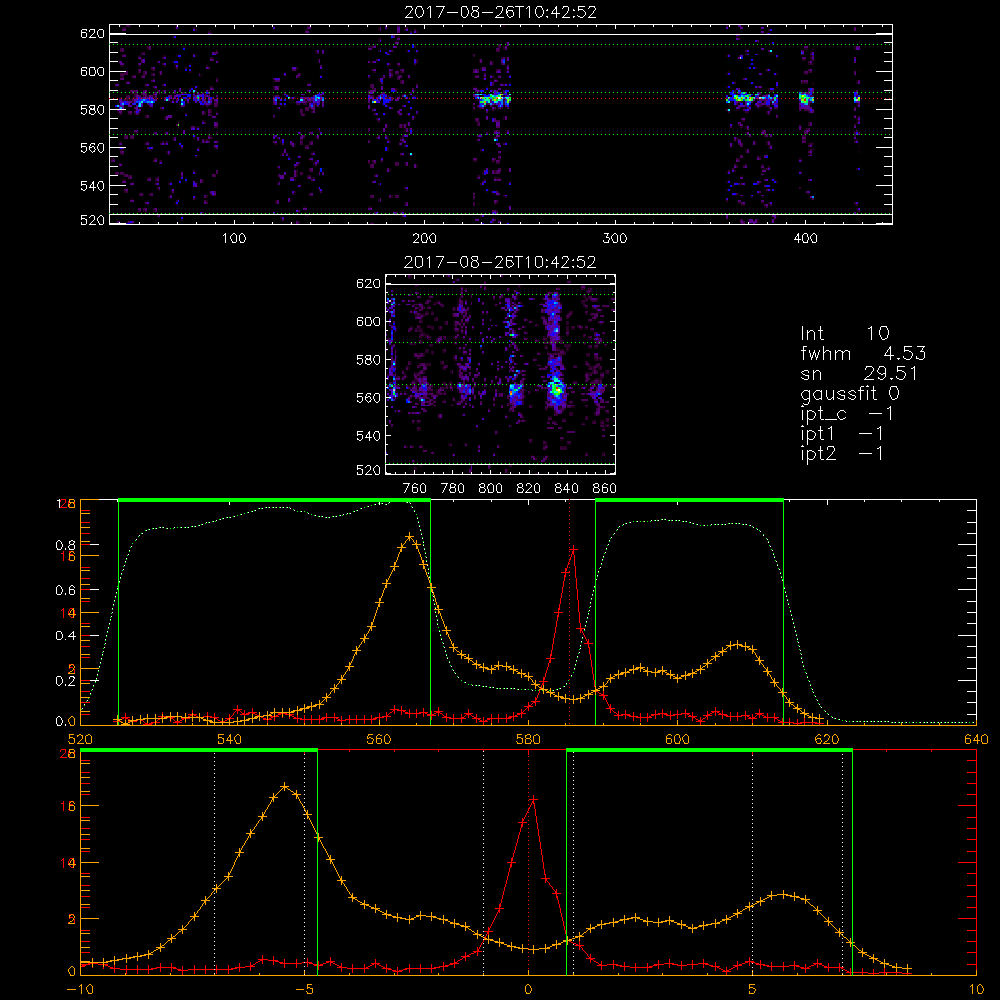This screenshot has height=1000, width=1000.
Task: Click the red peak in the upper profile plot
Action: pos(573,548)
